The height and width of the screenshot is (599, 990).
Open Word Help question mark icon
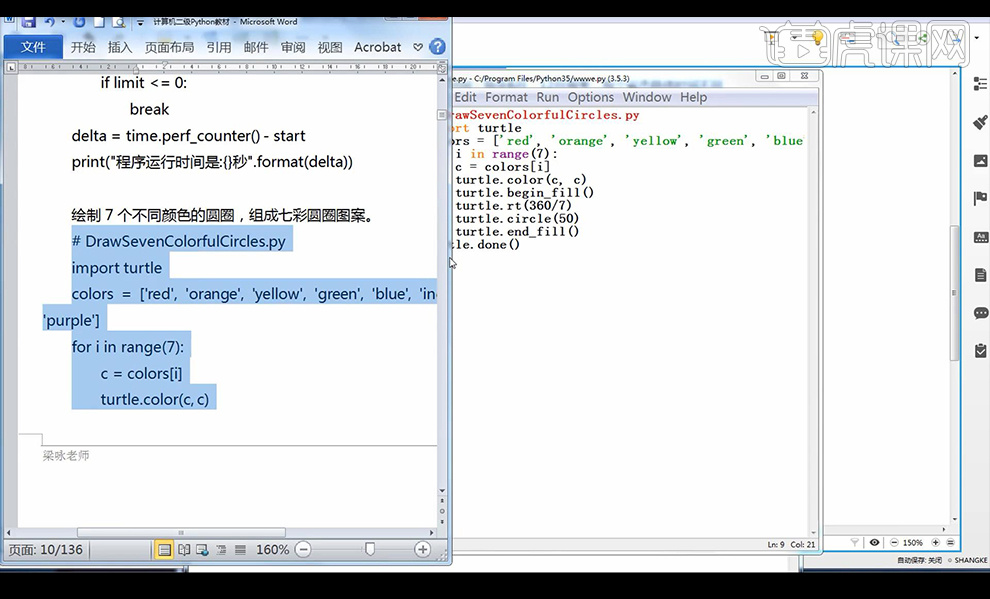click(437, 47)
